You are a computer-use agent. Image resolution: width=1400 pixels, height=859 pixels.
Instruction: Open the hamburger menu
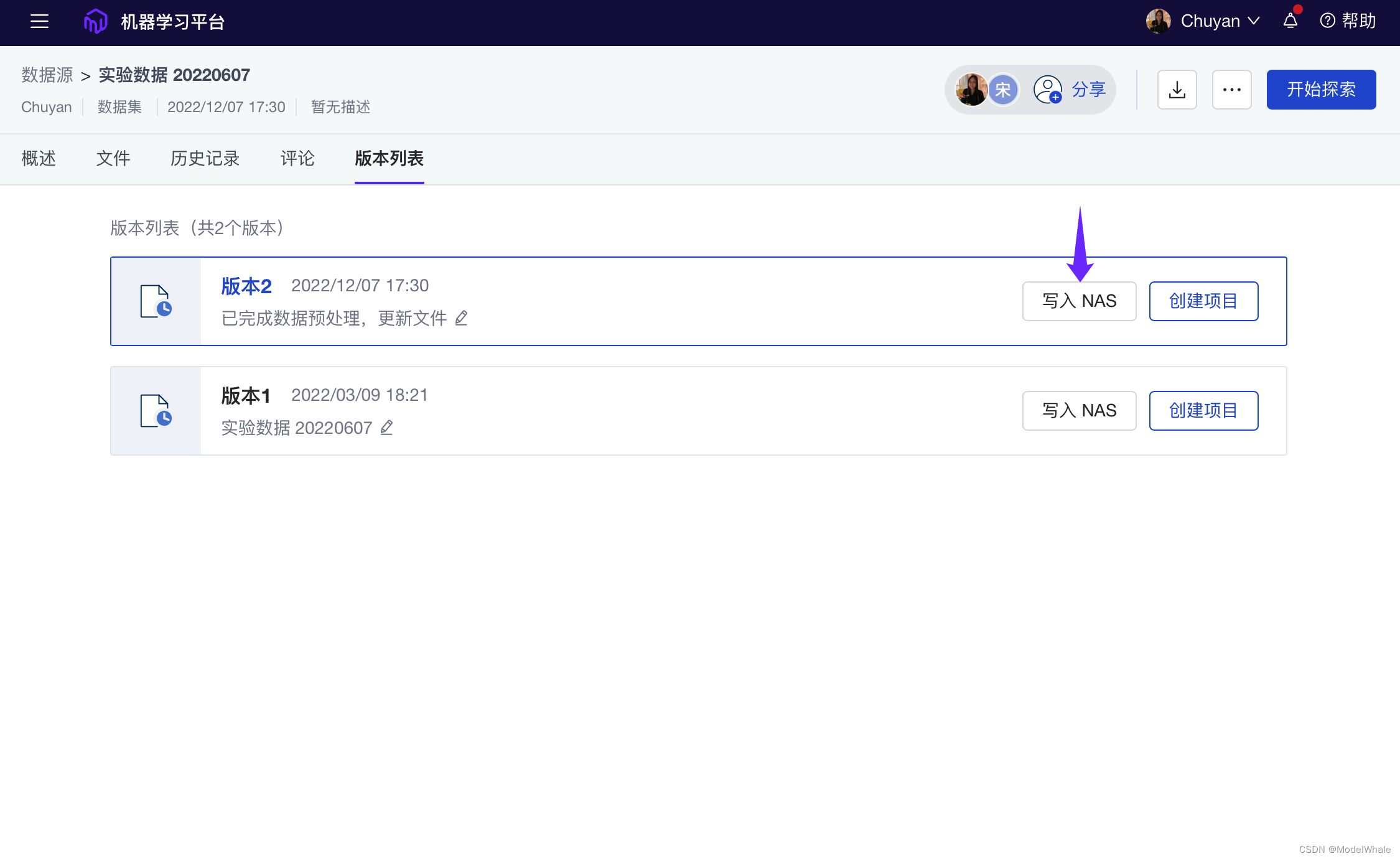[x=39, y=21]
